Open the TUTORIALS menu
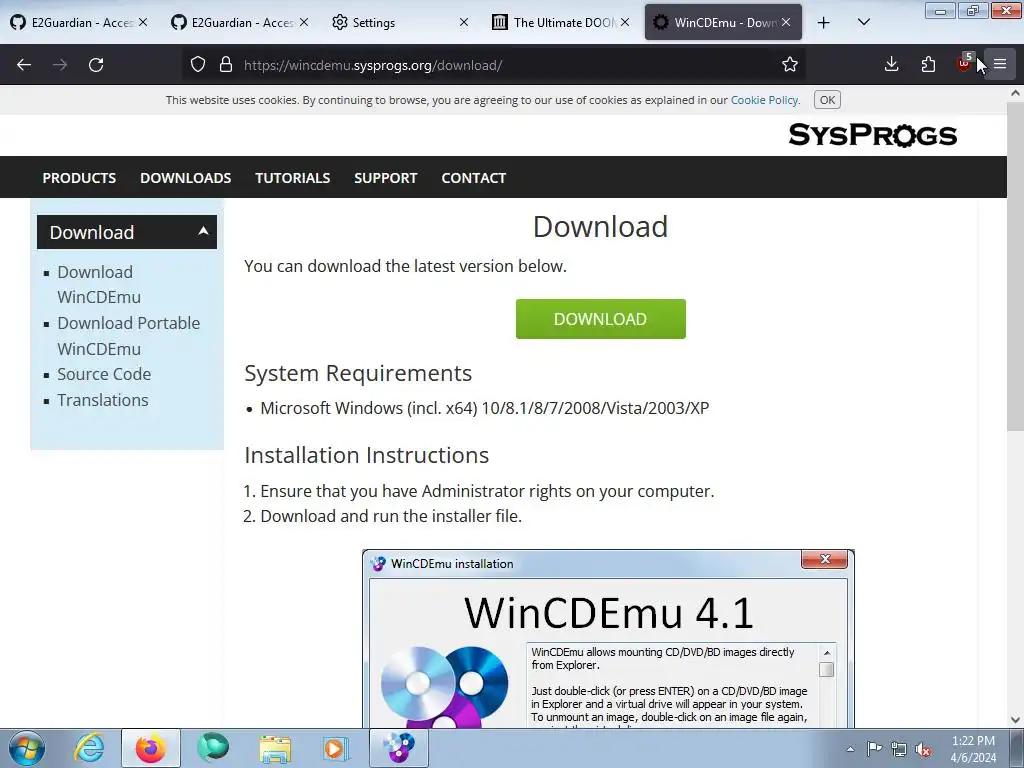The height and width of the screenshot is (768, 1024). (293, 178)
